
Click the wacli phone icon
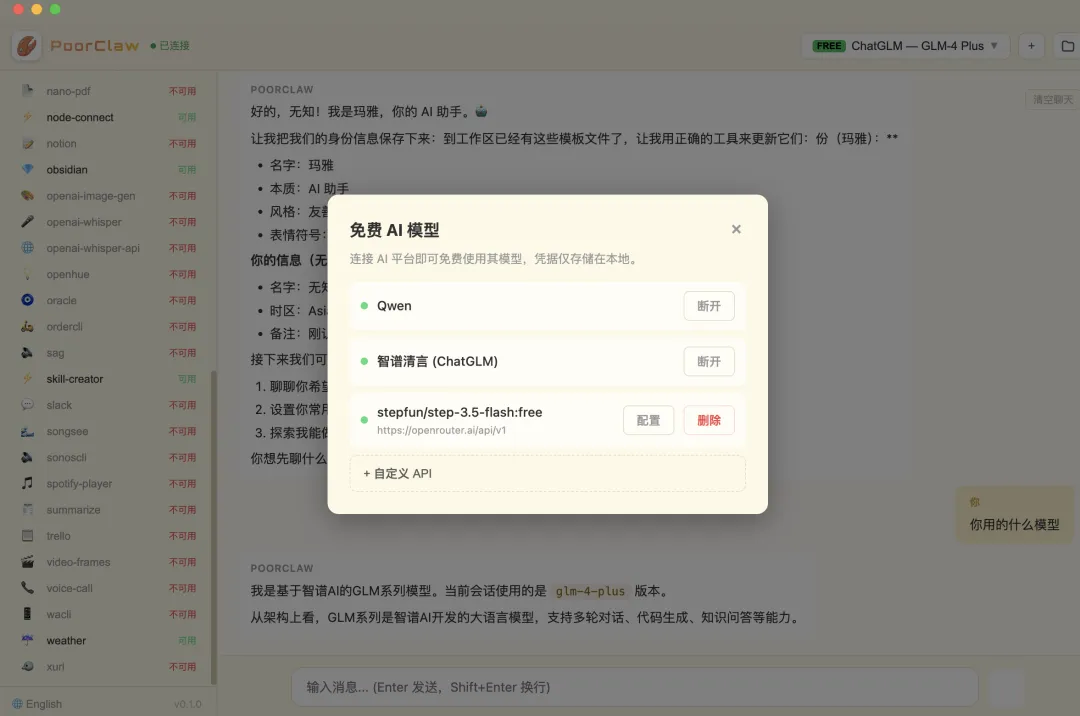(x=28, y=614)
